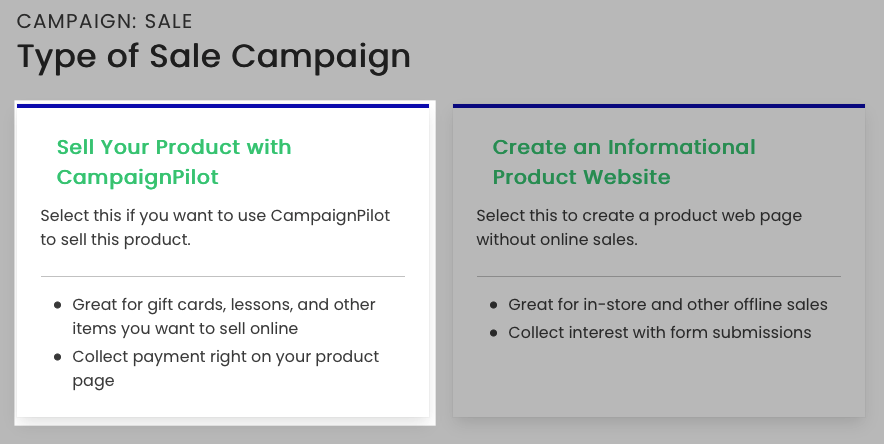The image size is (884, 444).
Task: Choose the Create an Informational Product Website heading
Action: (x=624, y=162)
